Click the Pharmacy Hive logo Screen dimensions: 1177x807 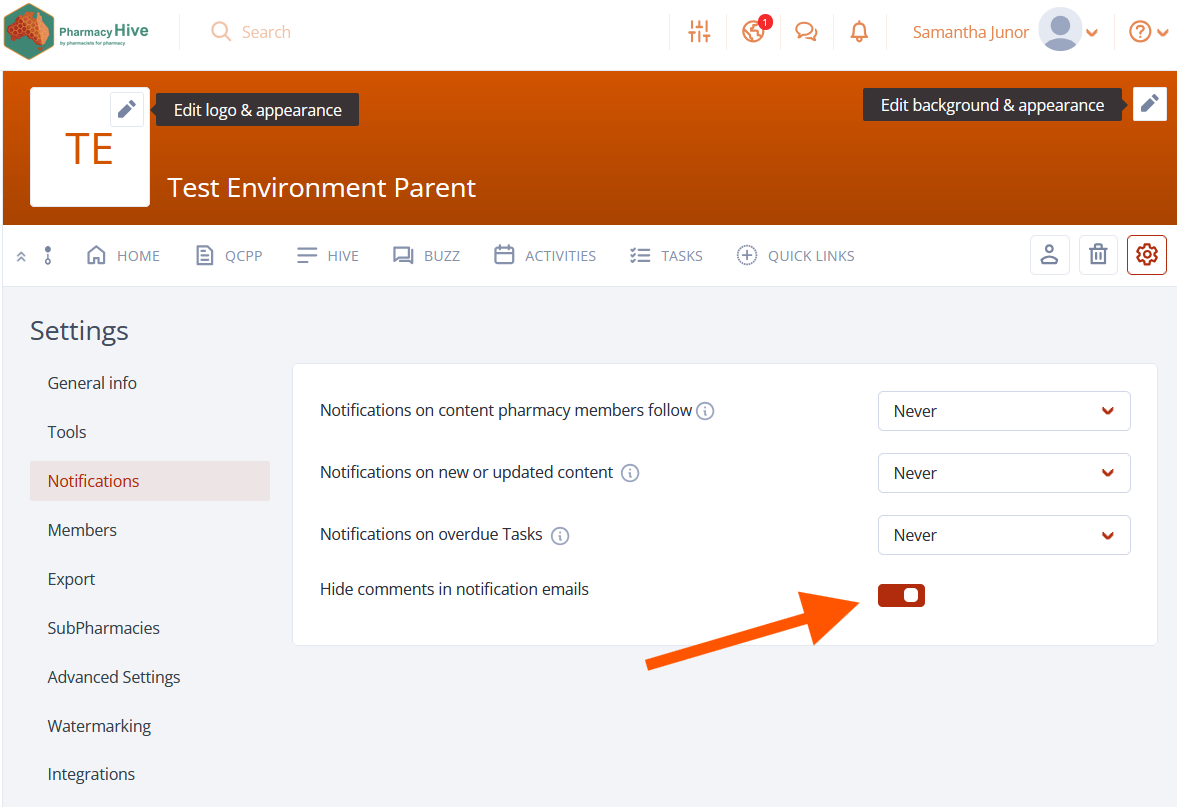(77, 32)
